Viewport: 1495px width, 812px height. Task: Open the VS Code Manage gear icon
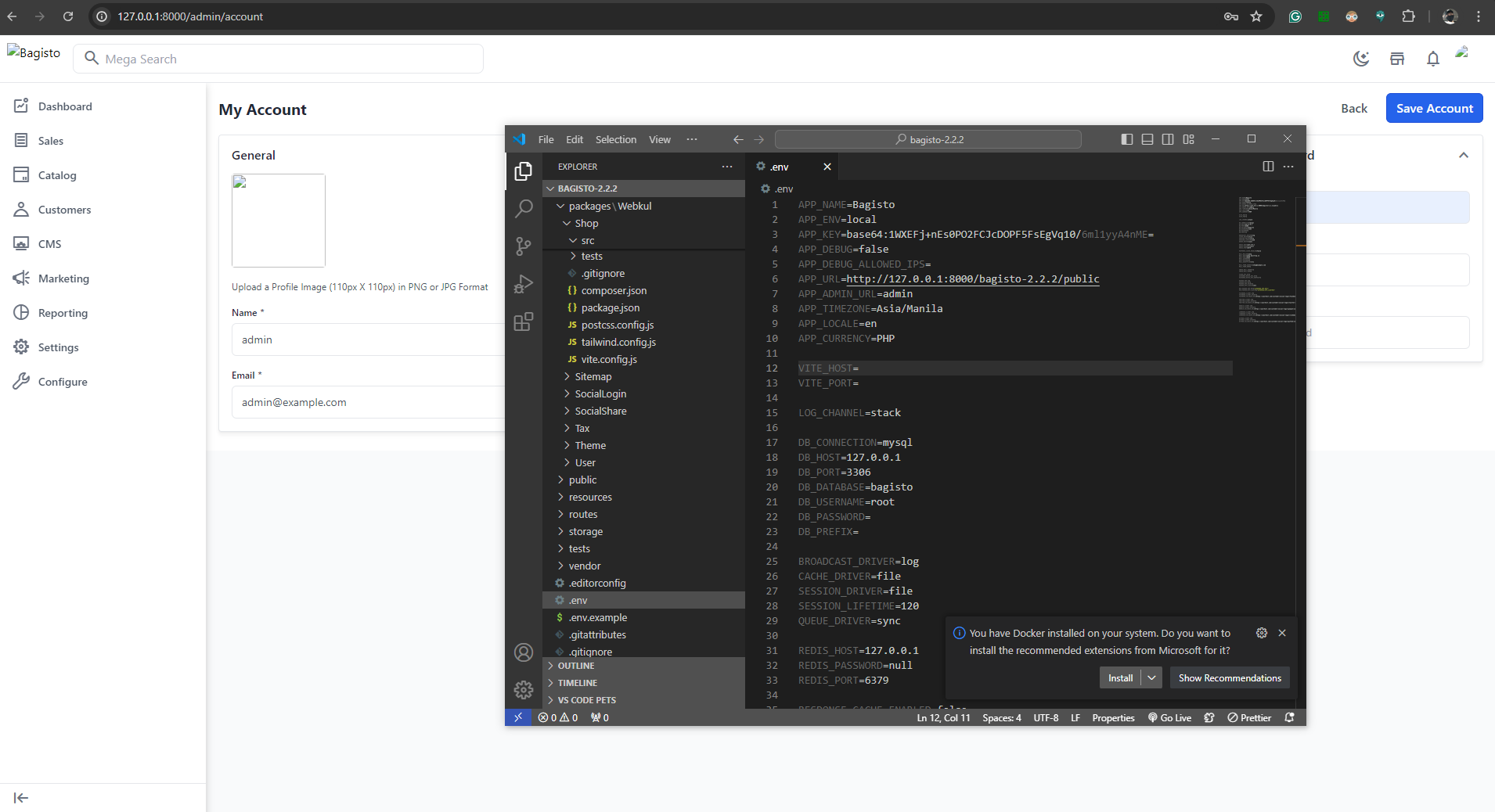524,690
